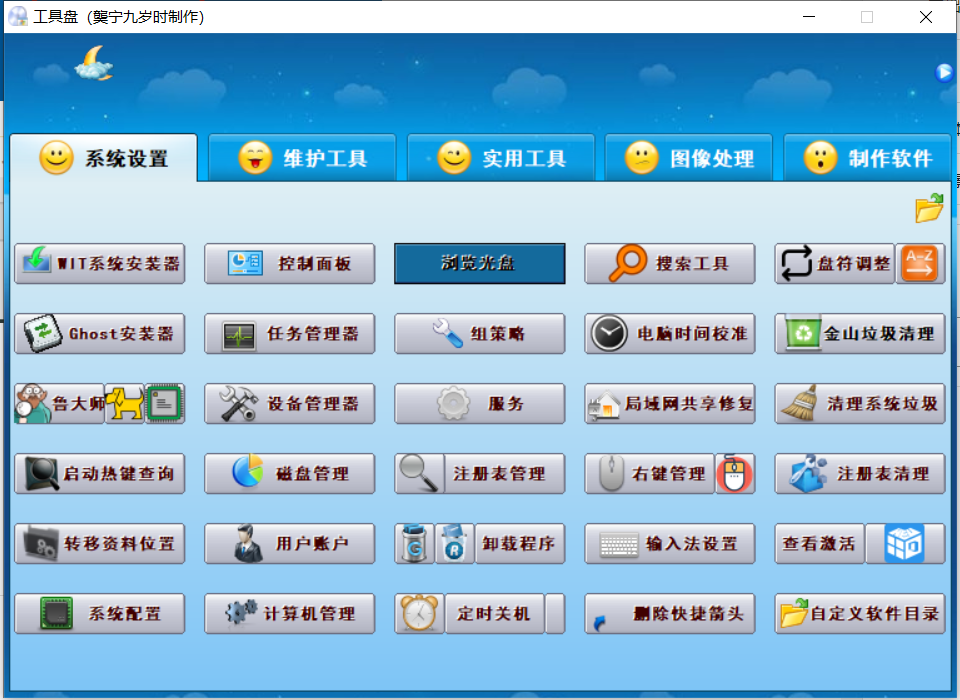
Task: Open the 定时关机 alarm clock shutdown tool
Action: [479, 613]
